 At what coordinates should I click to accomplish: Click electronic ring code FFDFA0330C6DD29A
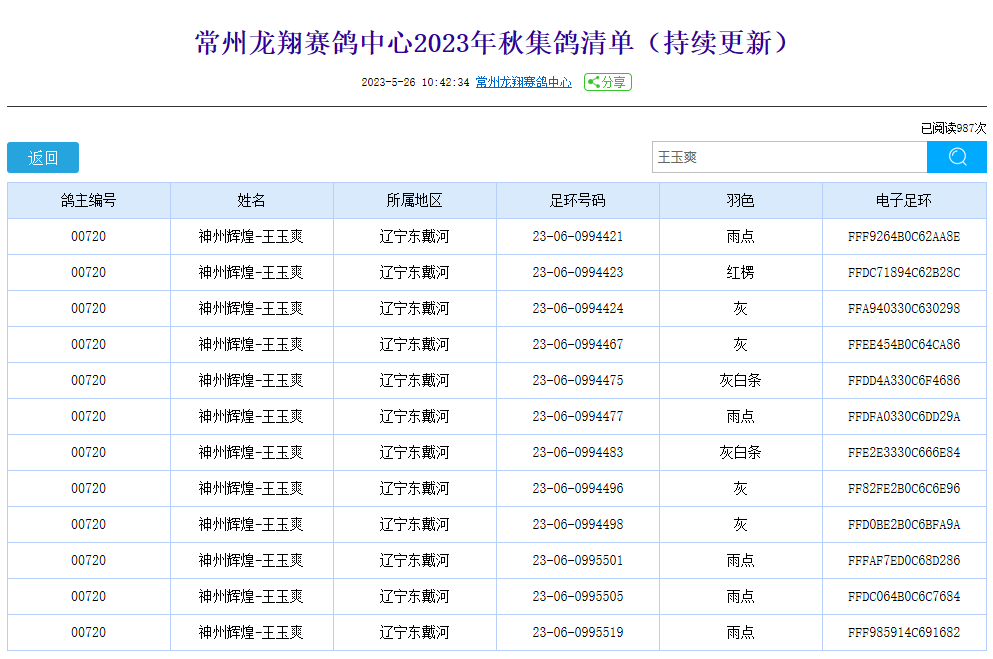click(903, 417)
